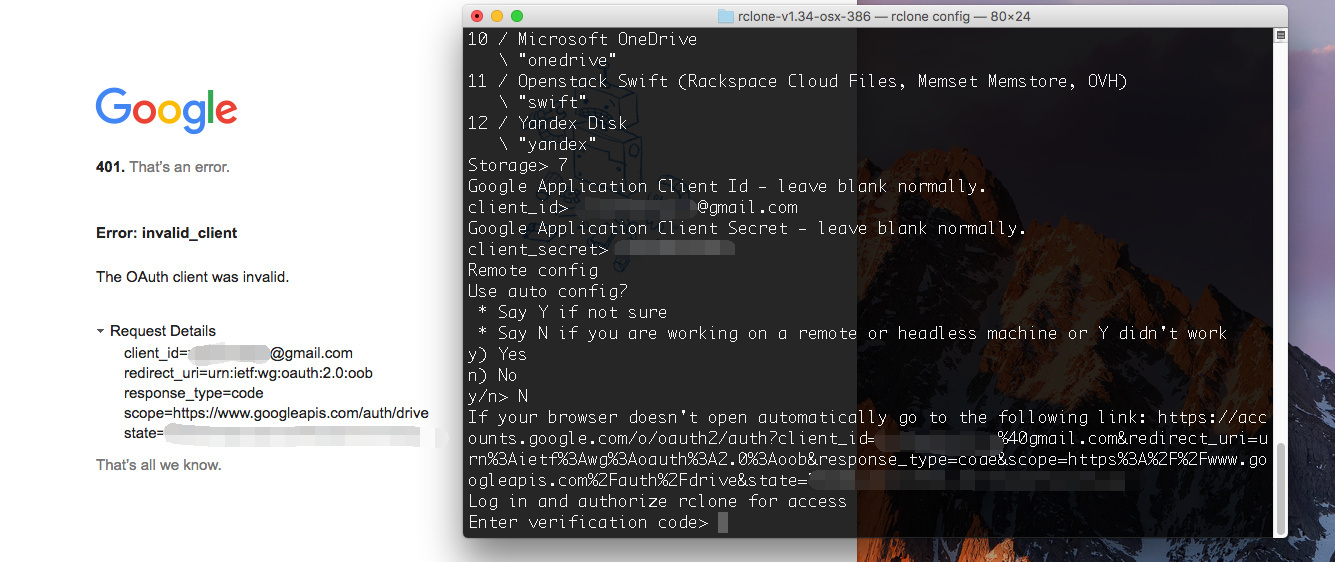Click the small icon above the terminal scrollbar
Image resolution: width=1335 pixels, height=562 pixels.
click(x=1280, y=35)
